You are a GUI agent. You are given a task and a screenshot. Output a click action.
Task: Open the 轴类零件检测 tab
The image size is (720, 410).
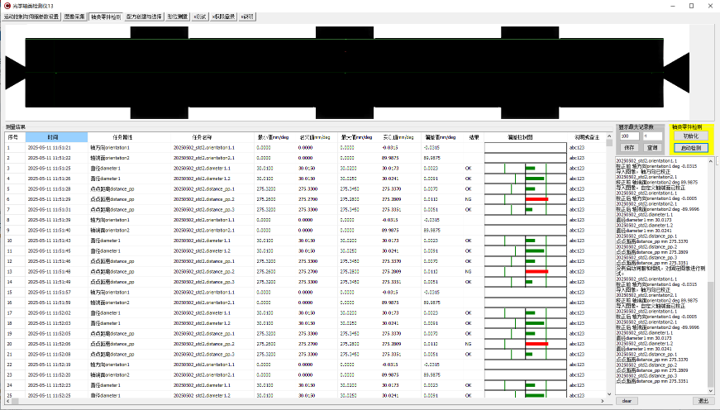pos(106,17)
